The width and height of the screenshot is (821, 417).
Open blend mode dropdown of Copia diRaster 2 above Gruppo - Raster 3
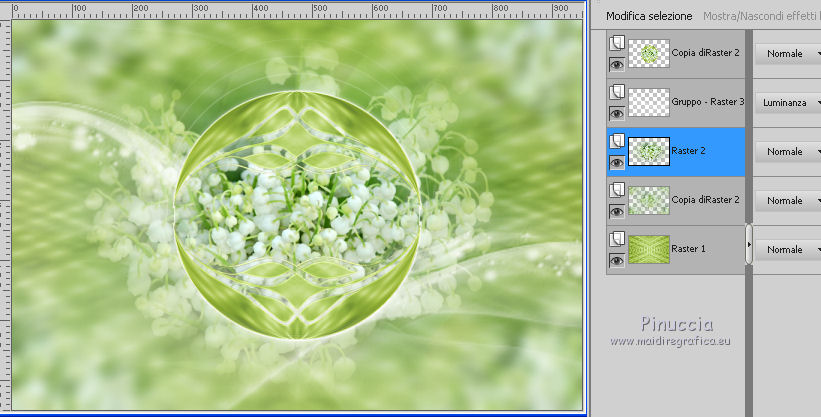pos(788,53)
